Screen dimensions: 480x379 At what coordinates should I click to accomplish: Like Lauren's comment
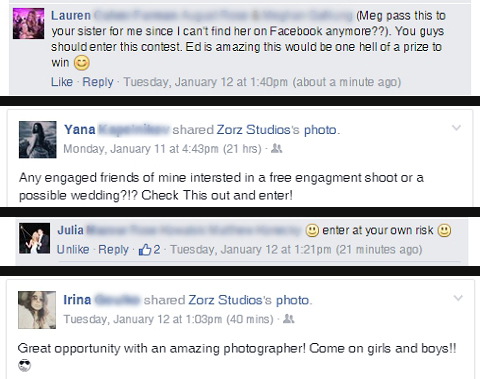coord(62,82)
